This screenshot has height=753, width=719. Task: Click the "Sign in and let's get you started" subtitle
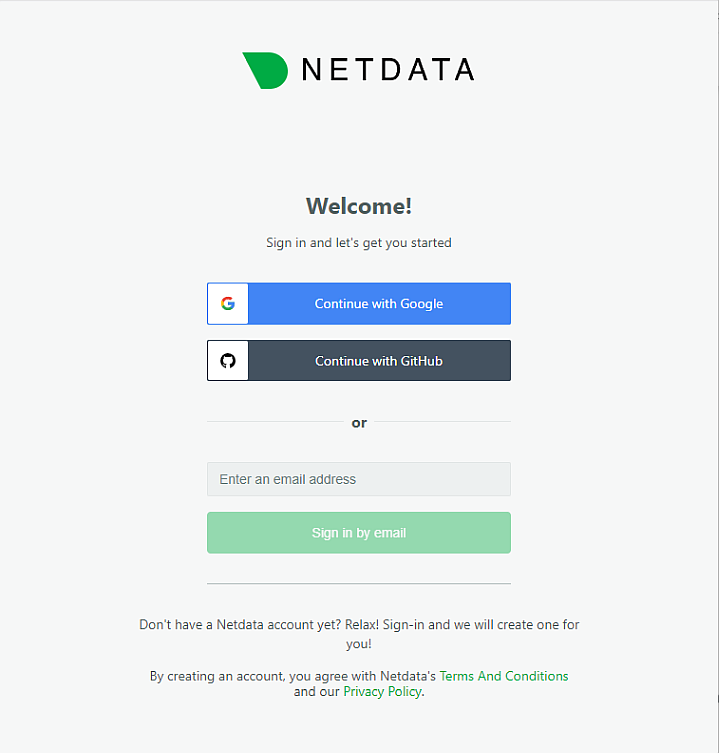(359, 243)
